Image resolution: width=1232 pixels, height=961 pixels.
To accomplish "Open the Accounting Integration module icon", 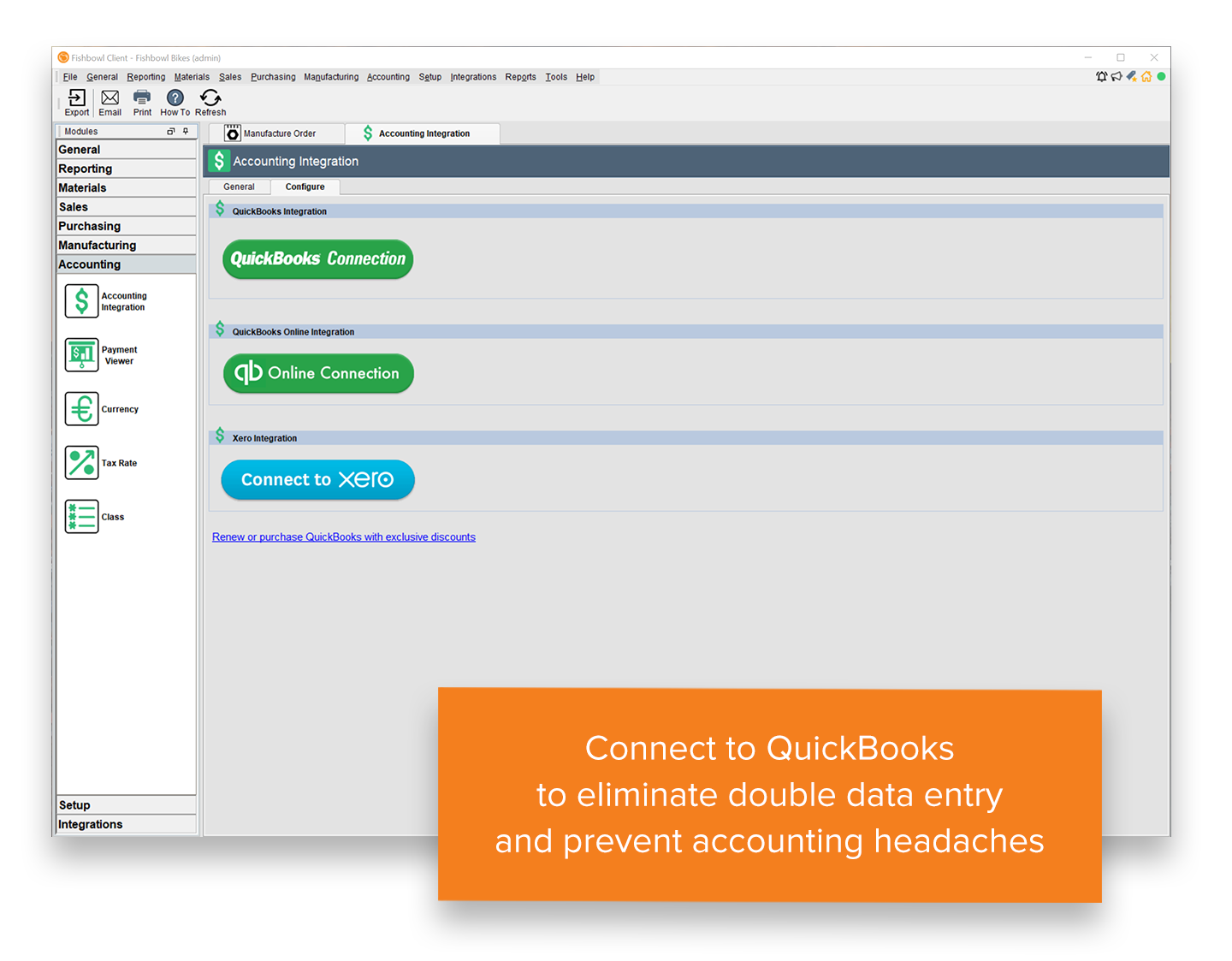I will (x=82, y=301).
